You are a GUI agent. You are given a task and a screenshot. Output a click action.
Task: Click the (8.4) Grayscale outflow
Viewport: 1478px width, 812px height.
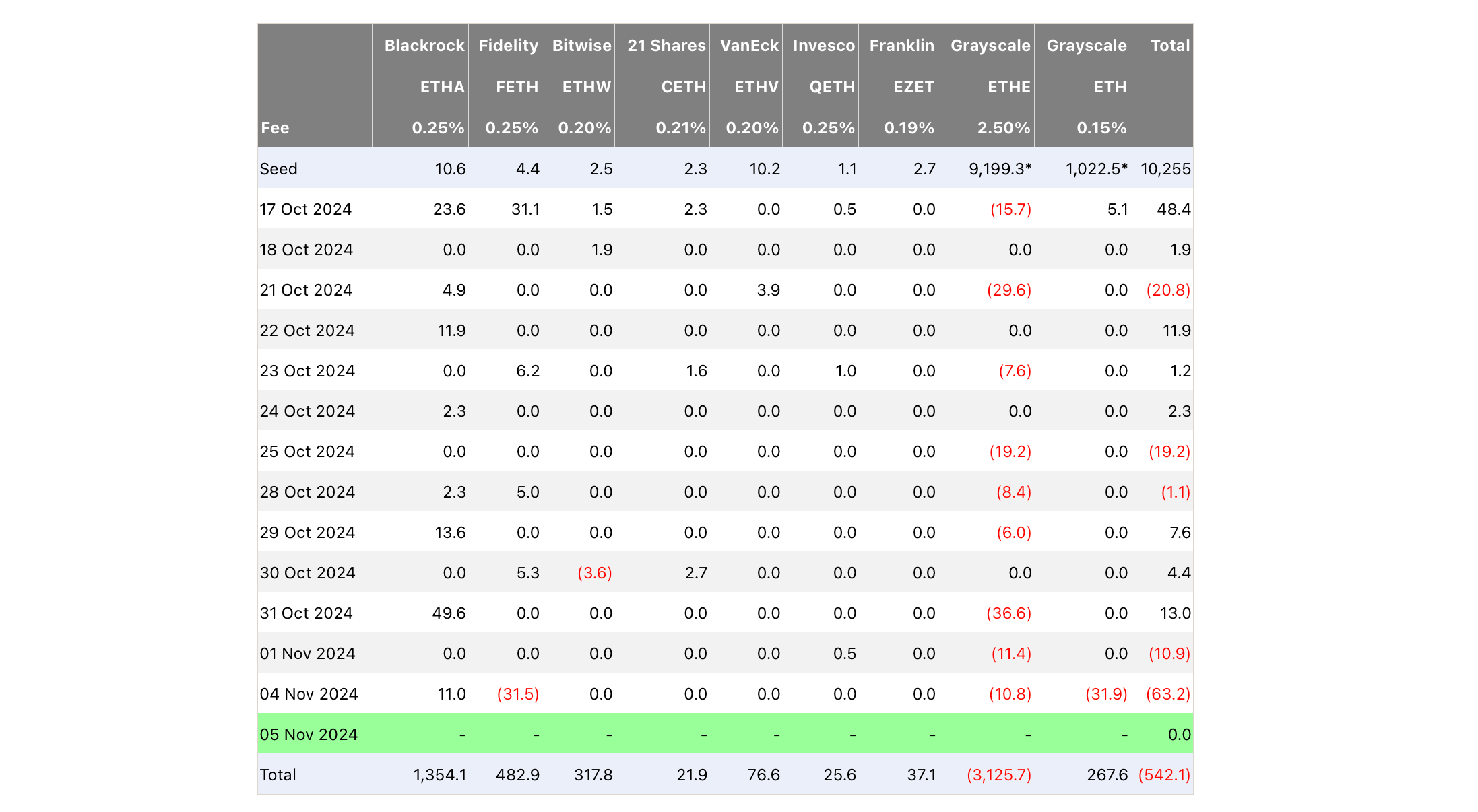pyautogui.click(x=1014, y=492)
